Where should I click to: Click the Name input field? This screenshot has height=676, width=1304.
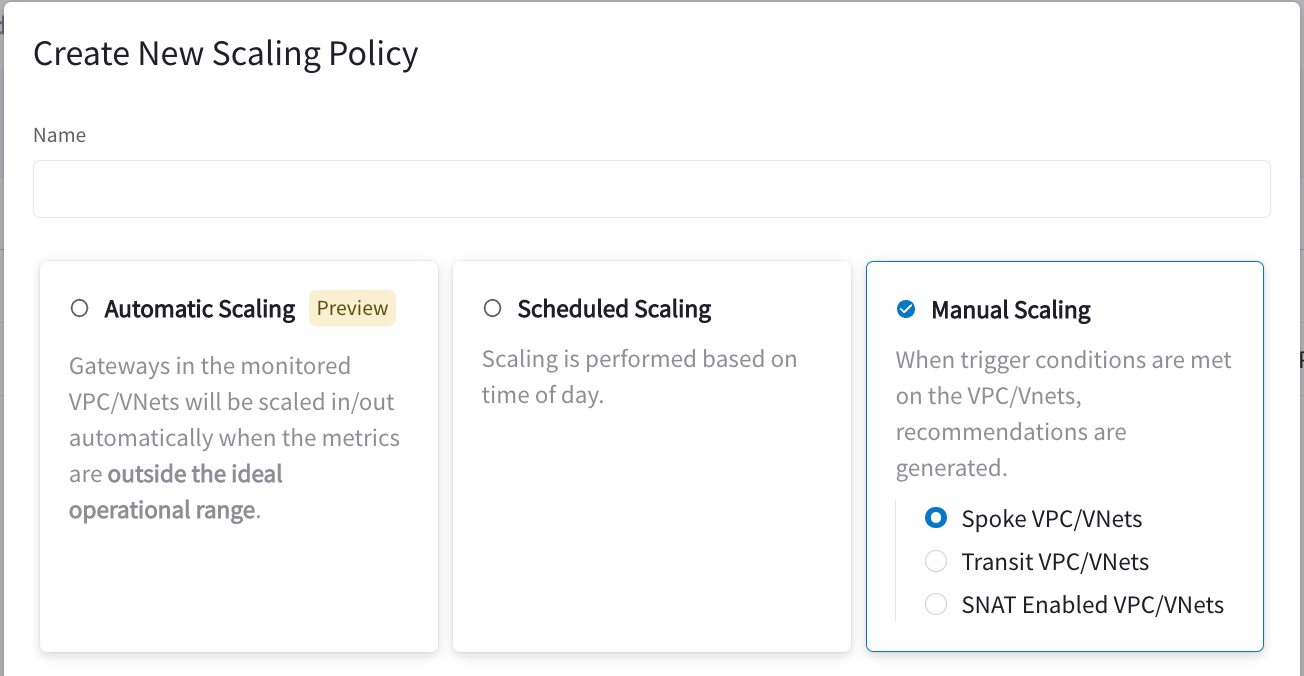pyautogui.click(x=651, y=189)
